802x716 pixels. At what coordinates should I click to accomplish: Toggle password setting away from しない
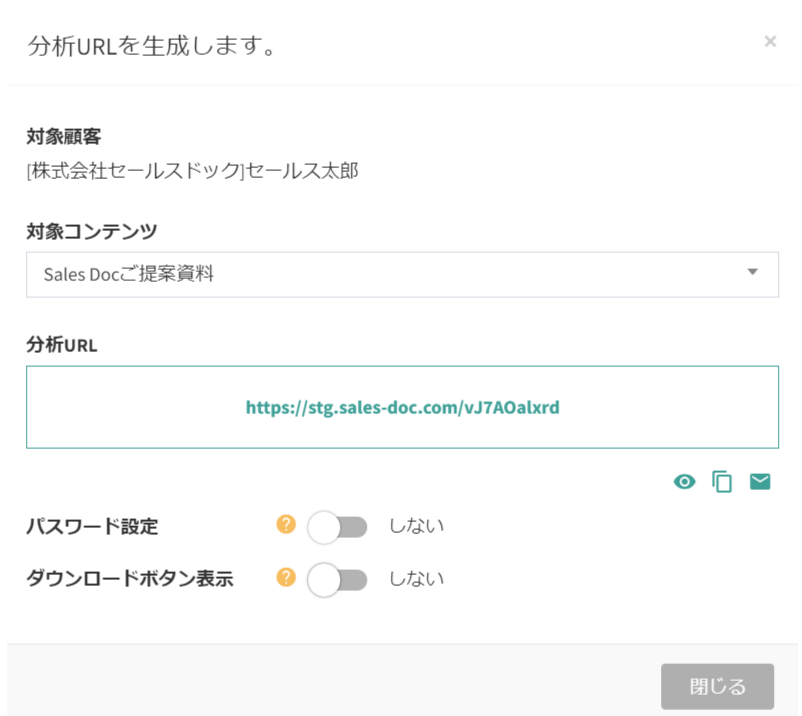pos(337,526)
